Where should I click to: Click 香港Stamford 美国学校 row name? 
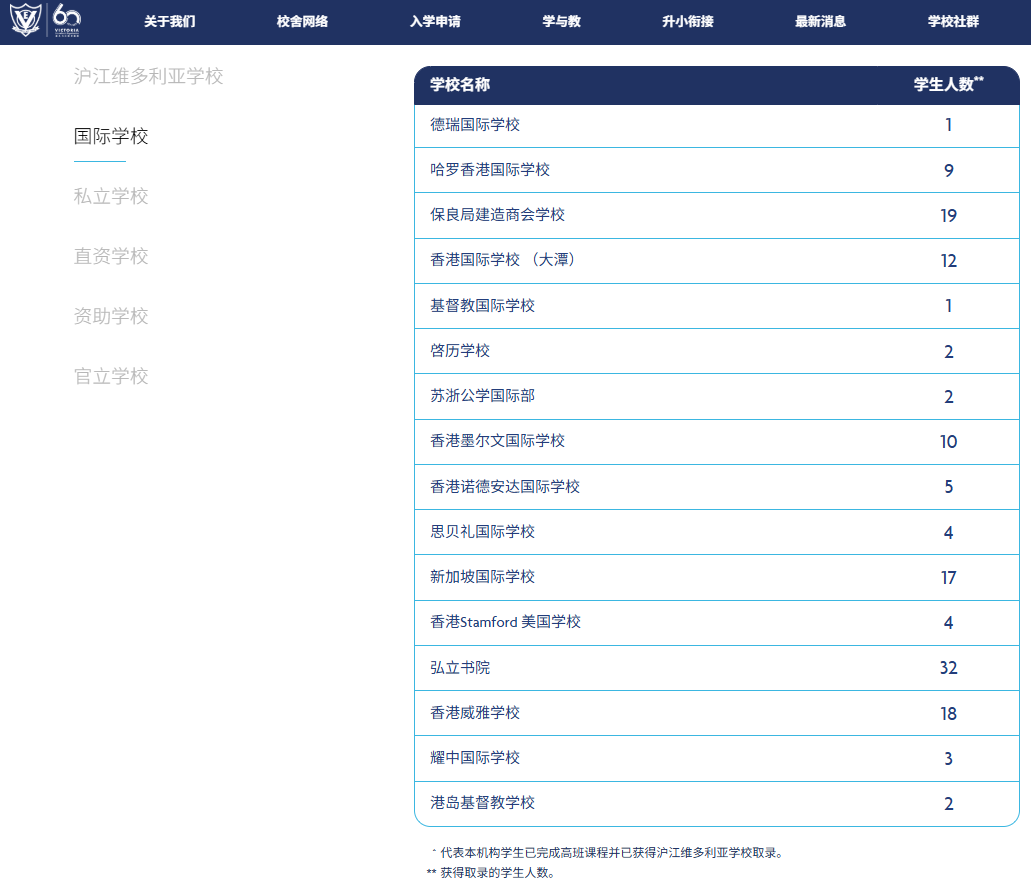pyautogui.click(x=506, y=622)
